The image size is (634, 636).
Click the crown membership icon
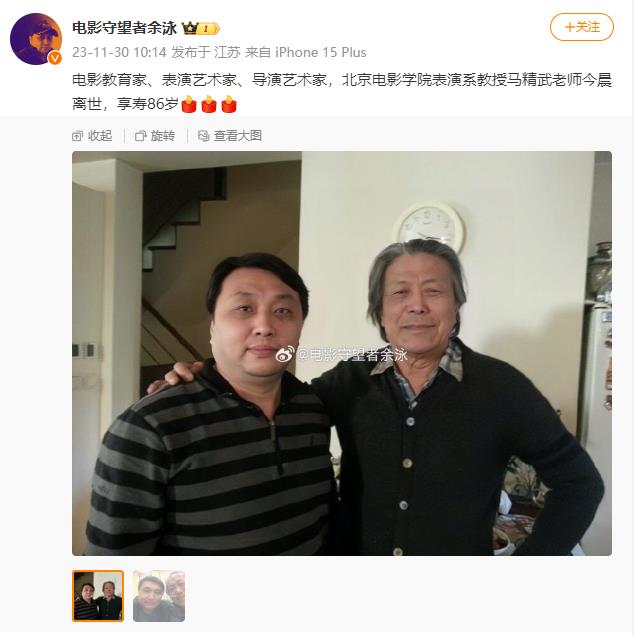tap(189, 28)
